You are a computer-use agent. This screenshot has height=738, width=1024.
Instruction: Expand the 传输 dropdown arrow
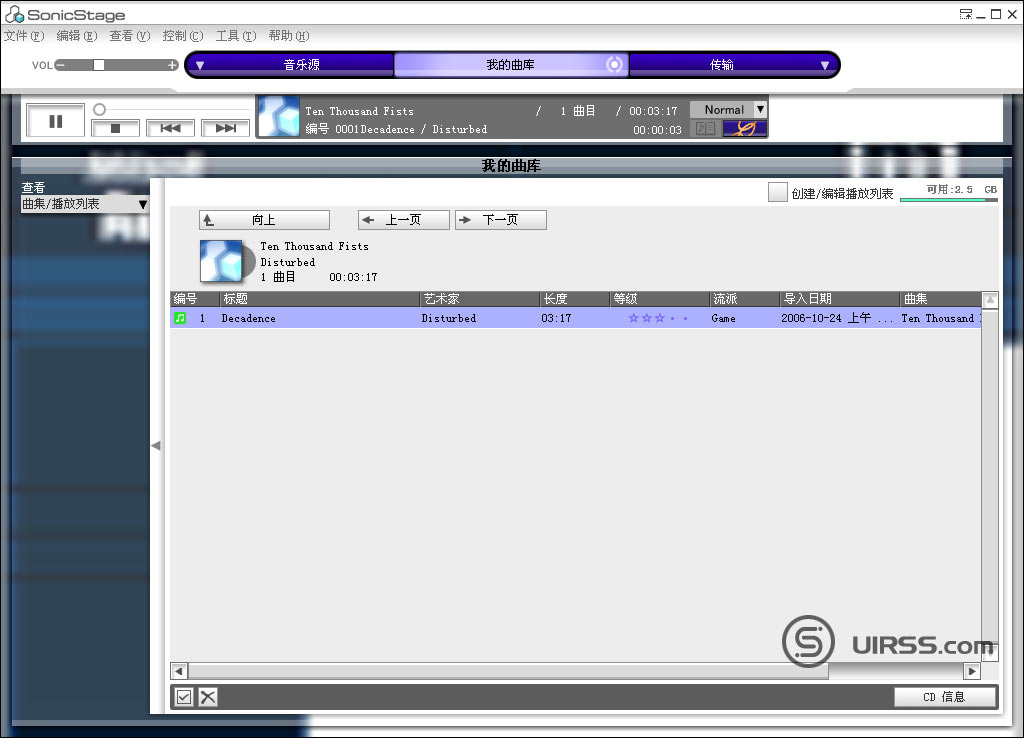[825, 65]
